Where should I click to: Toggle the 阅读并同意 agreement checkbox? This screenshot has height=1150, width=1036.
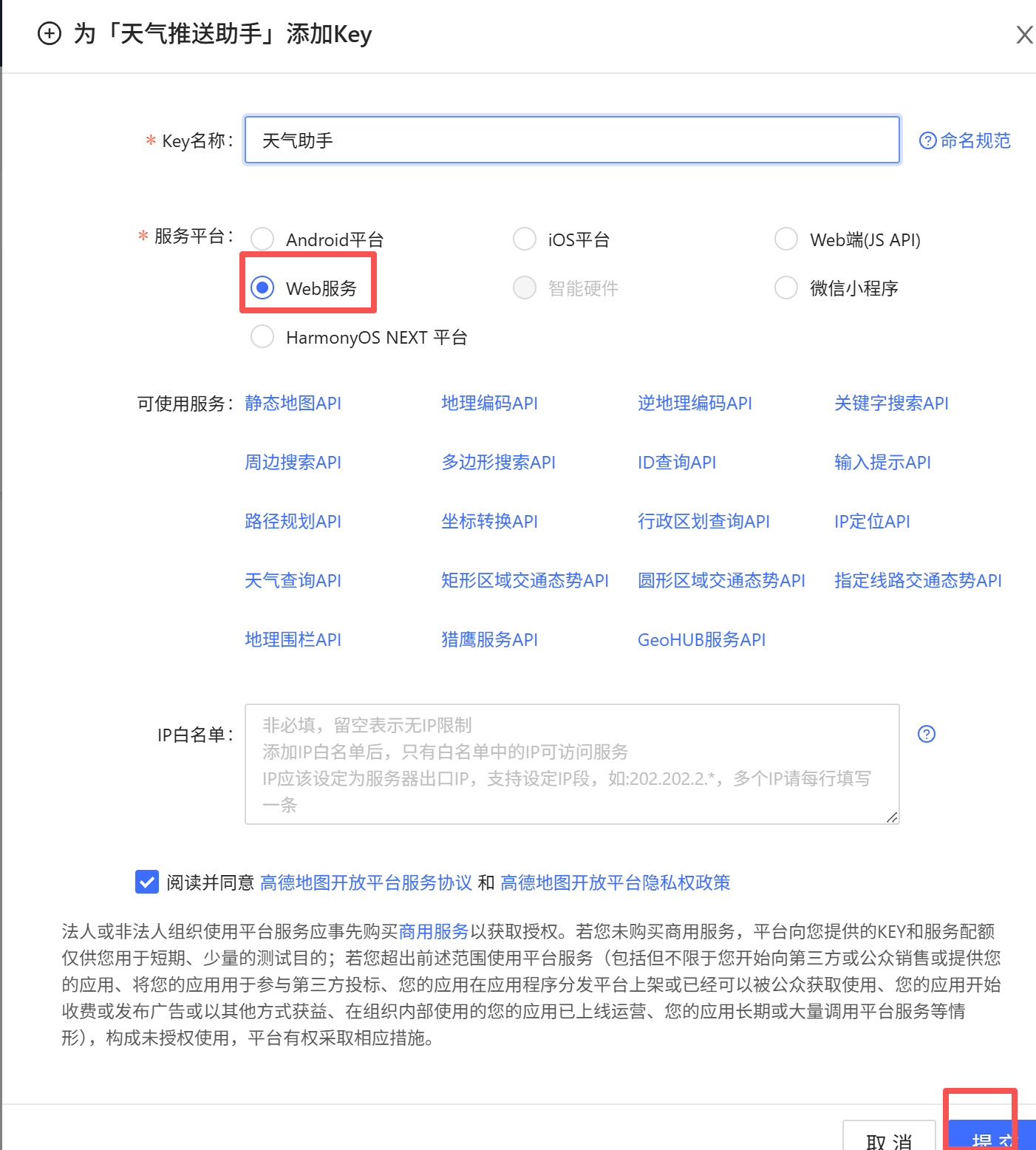click(147, 882)
